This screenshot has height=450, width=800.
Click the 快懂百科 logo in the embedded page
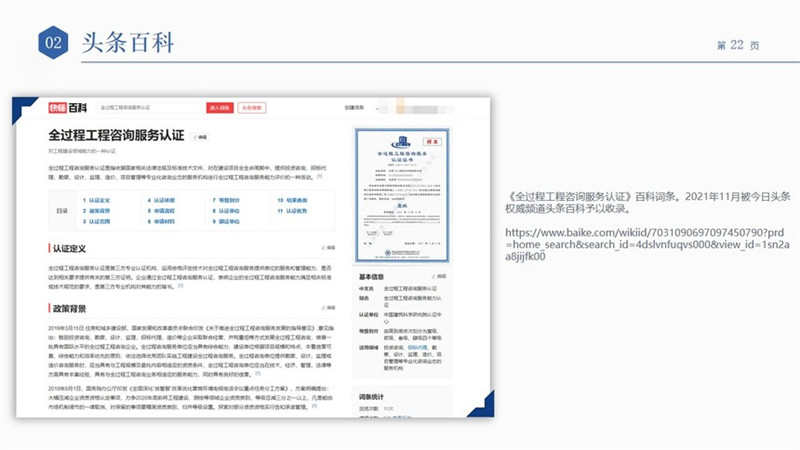(67, 108)
